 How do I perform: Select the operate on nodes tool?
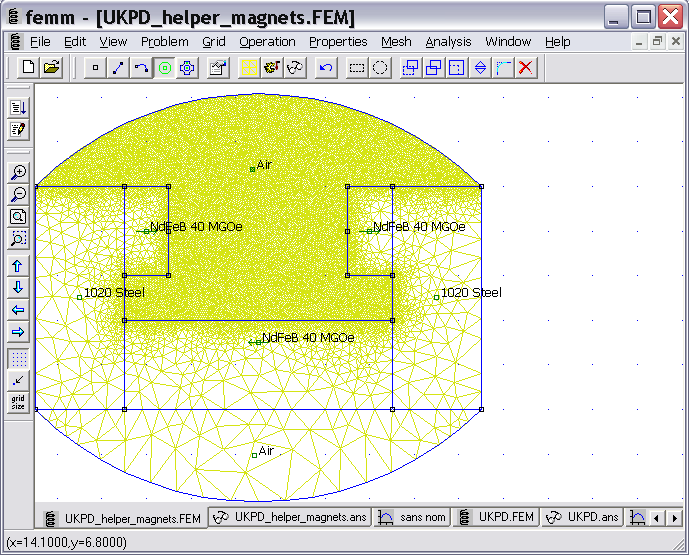[95, 68]
